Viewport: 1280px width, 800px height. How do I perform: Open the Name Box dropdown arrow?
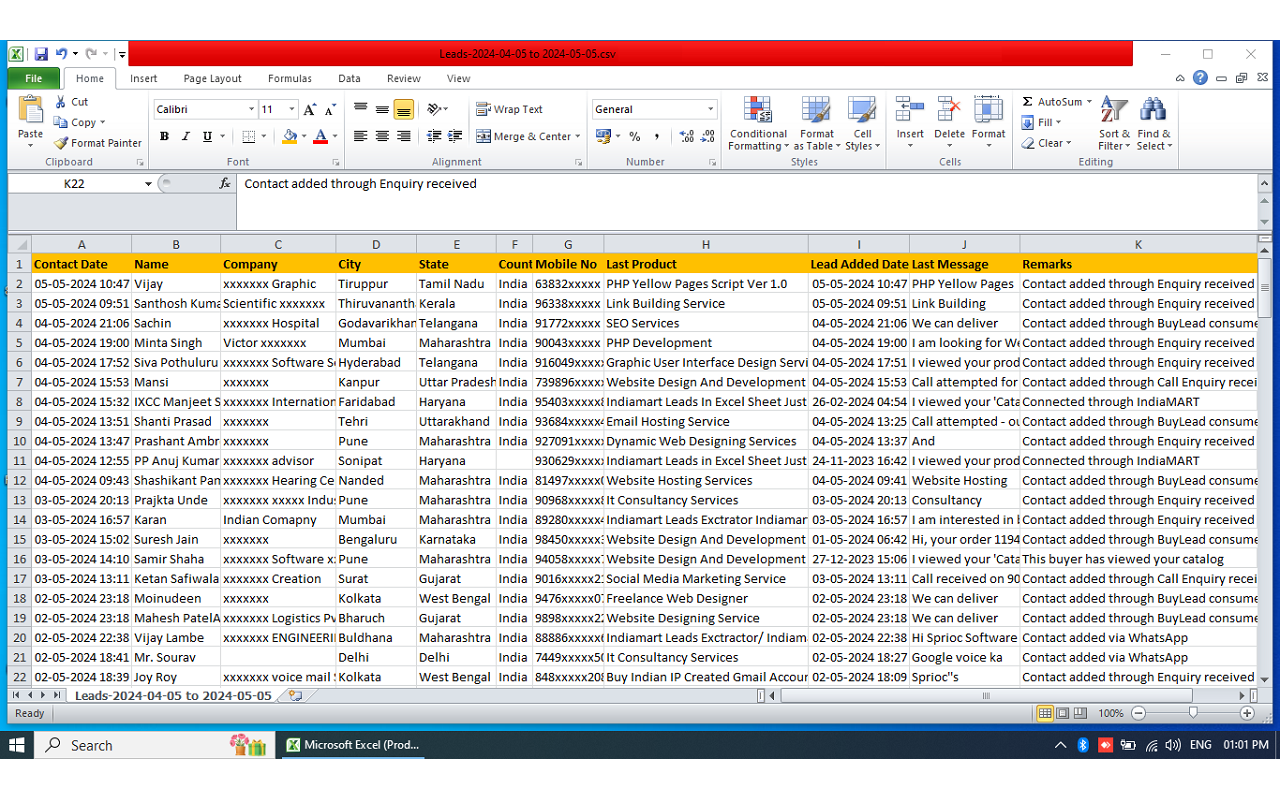(148, 184)
